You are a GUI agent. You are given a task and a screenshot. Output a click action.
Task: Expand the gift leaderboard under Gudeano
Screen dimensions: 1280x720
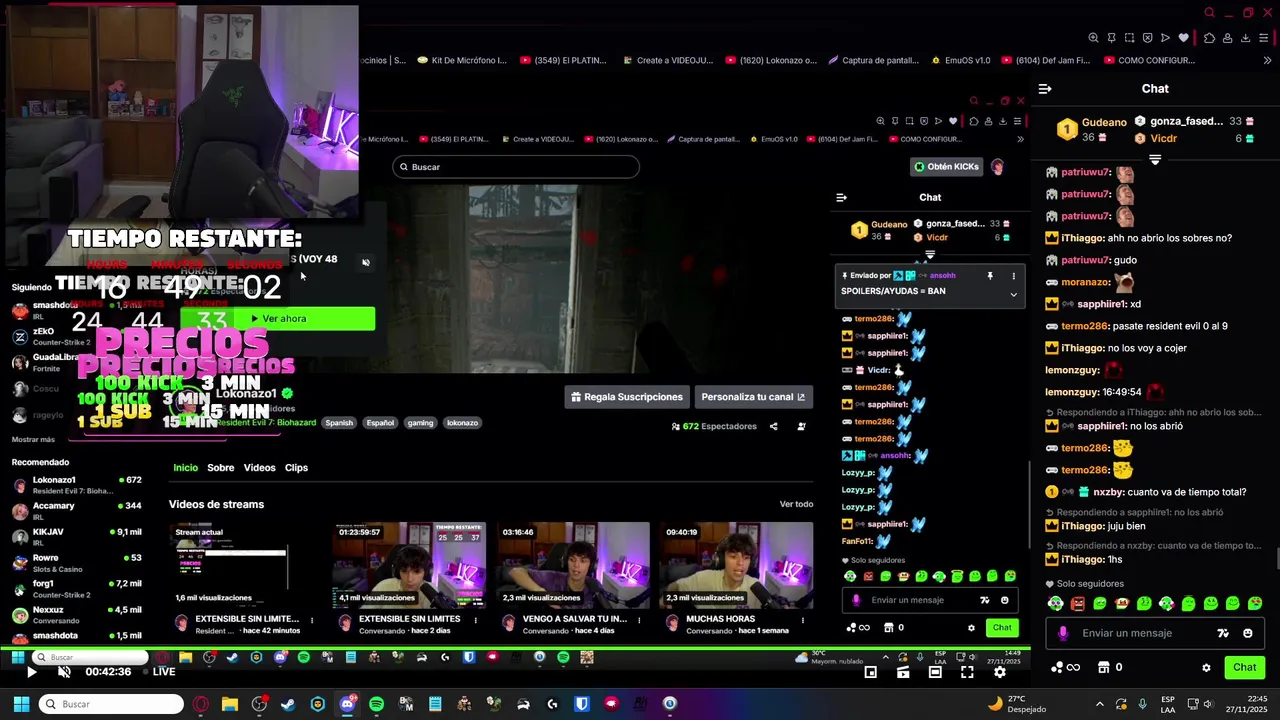pos(1155,160)
